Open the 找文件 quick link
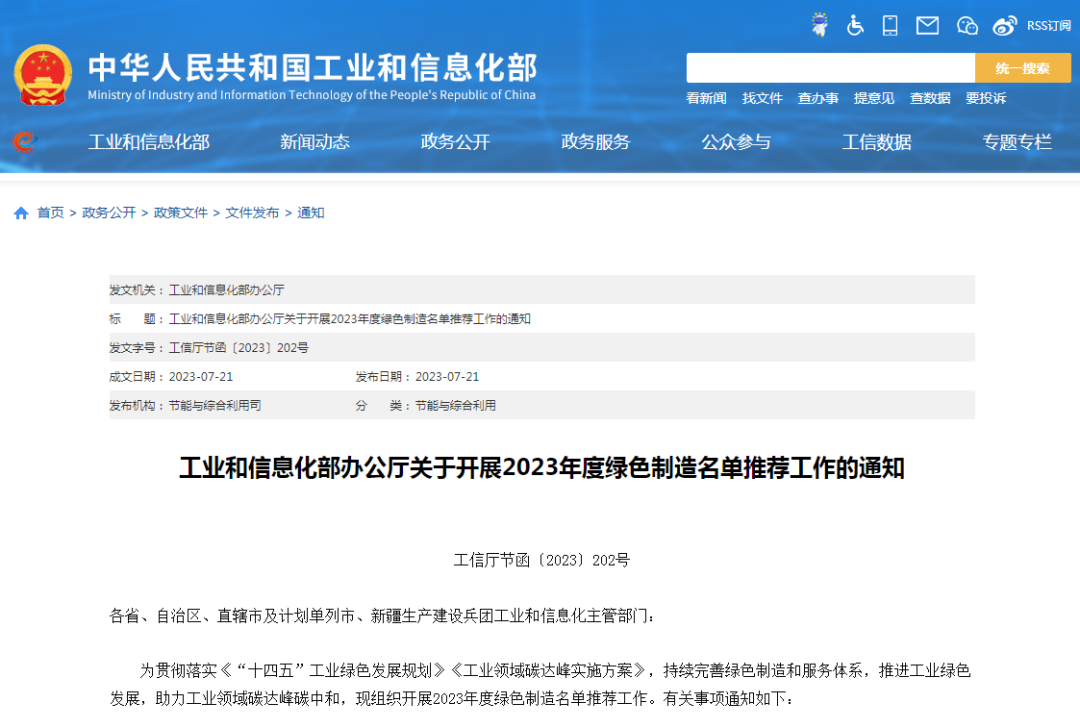 762,98
